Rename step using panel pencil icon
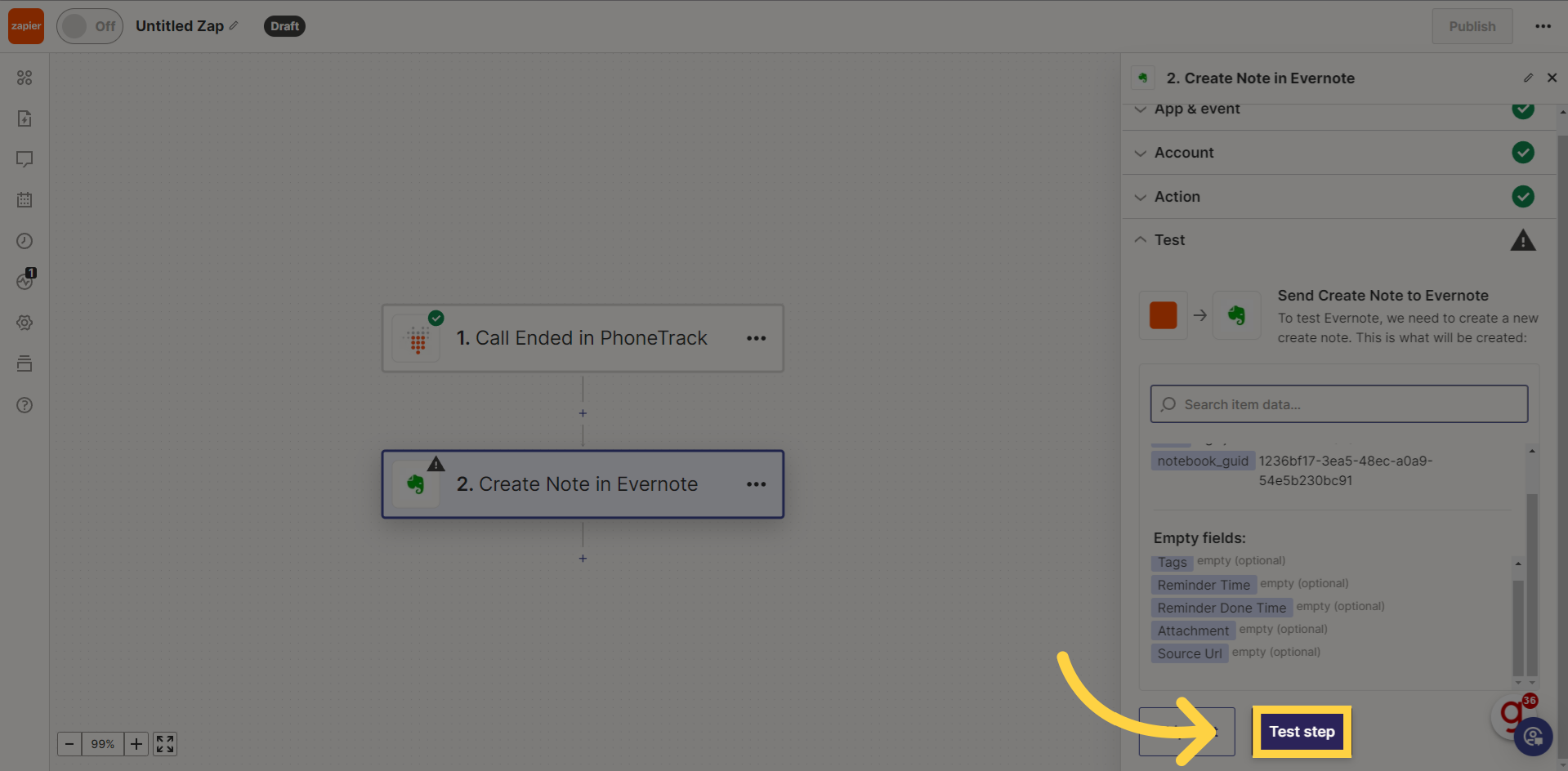 click(1528, 78)
